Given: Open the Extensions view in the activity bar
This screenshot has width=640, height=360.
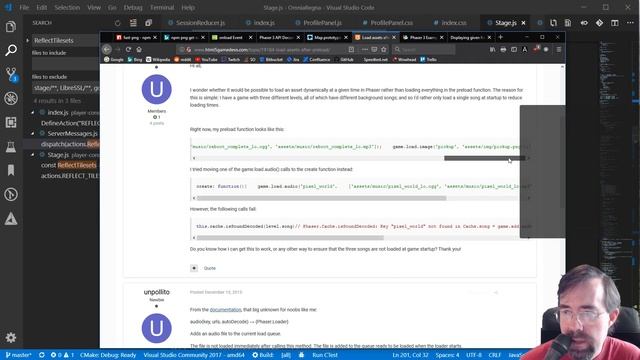Looking at the screenshot, I should click(11, 122).
